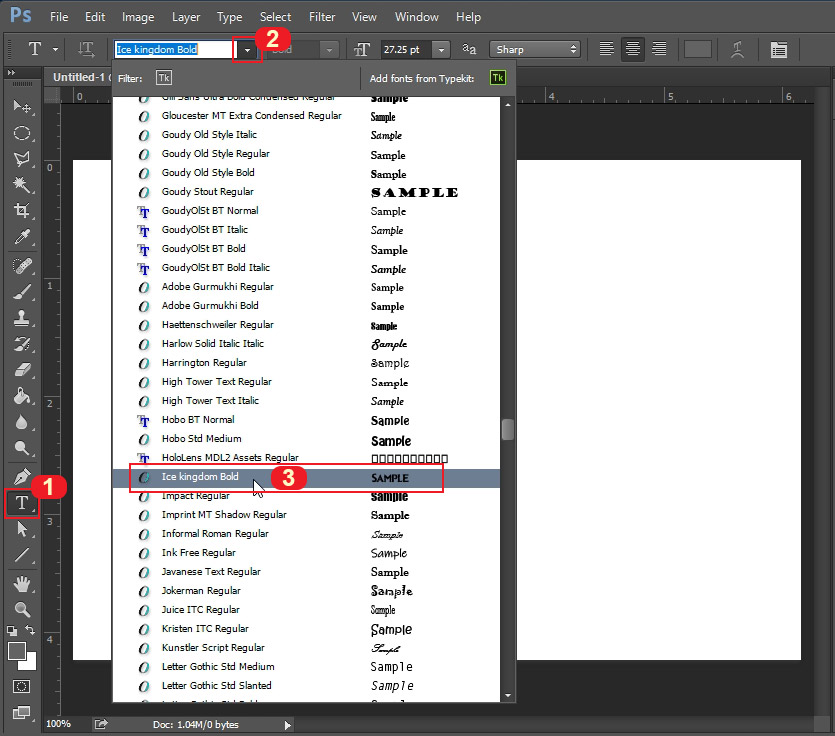835x736 pixels.
Task: Align text right
Action: coord(659,49)
